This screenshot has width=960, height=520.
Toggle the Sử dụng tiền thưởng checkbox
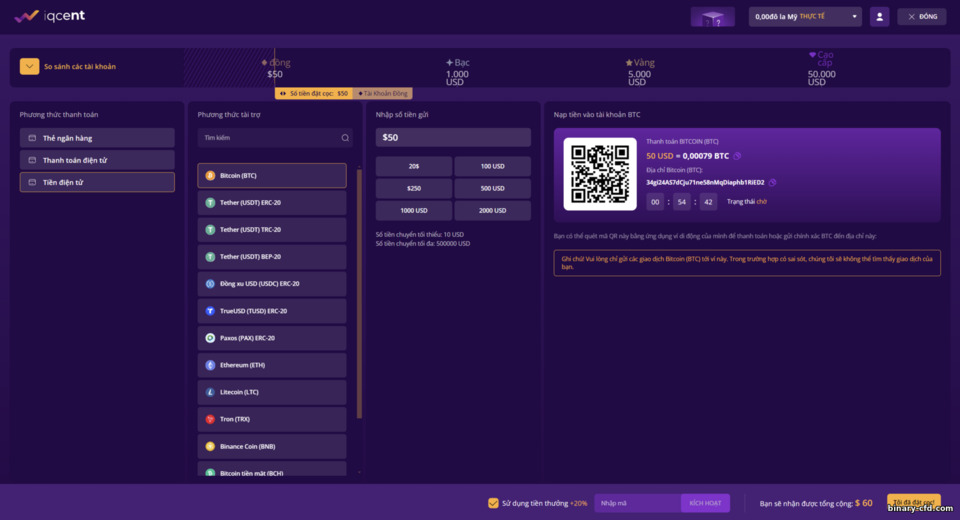click(493, 503)
